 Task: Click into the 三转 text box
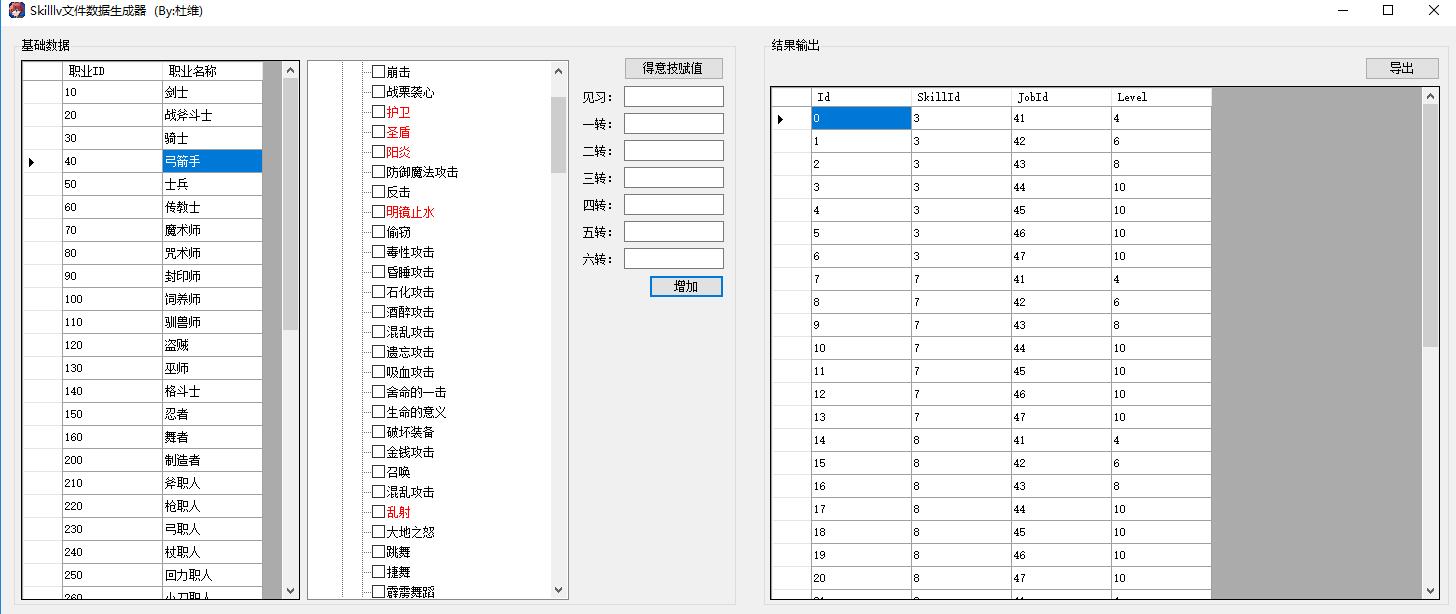click(x=674, y=178)
